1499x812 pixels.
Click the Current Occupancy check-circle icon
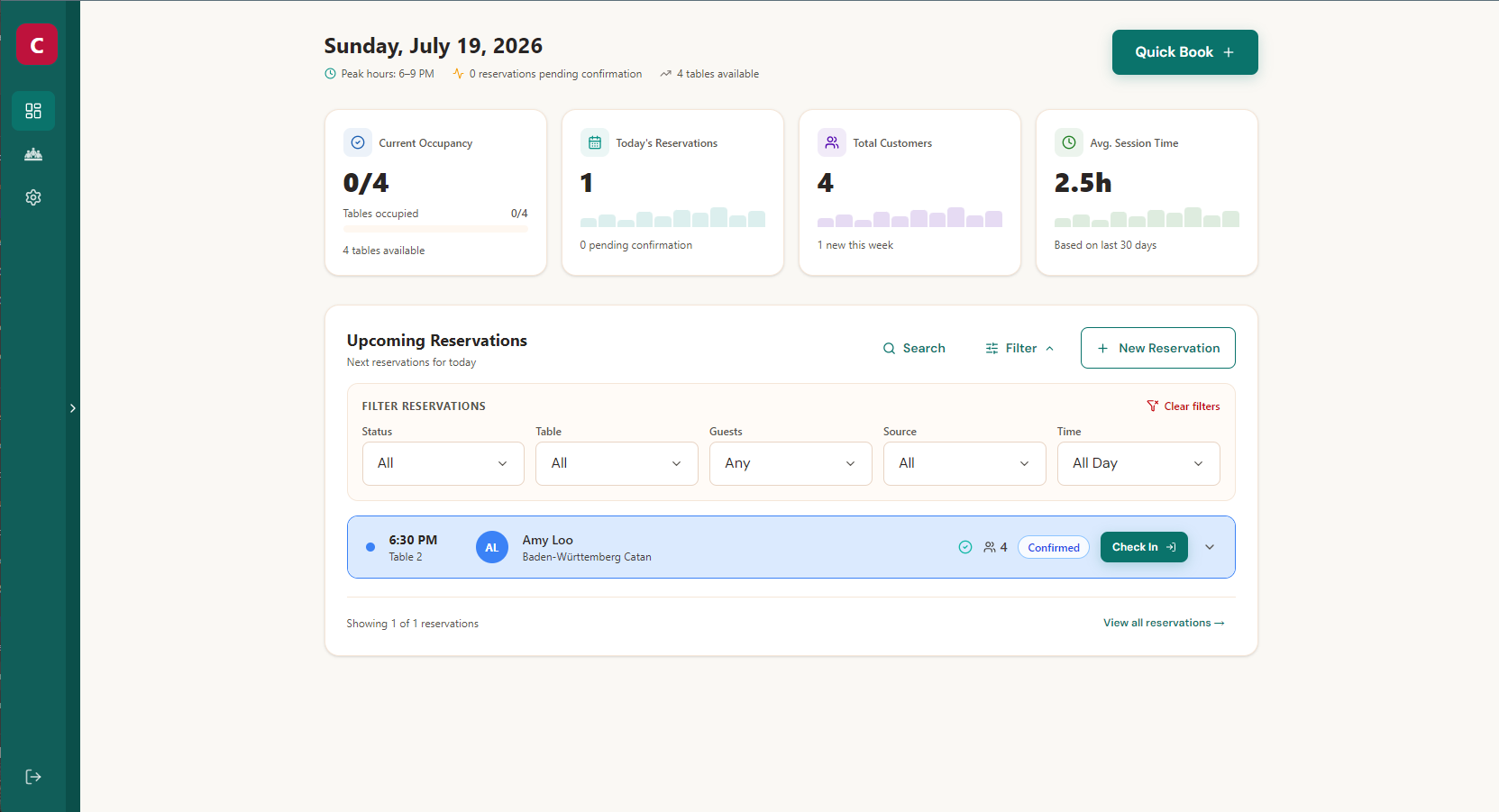(x=358, y=142)
